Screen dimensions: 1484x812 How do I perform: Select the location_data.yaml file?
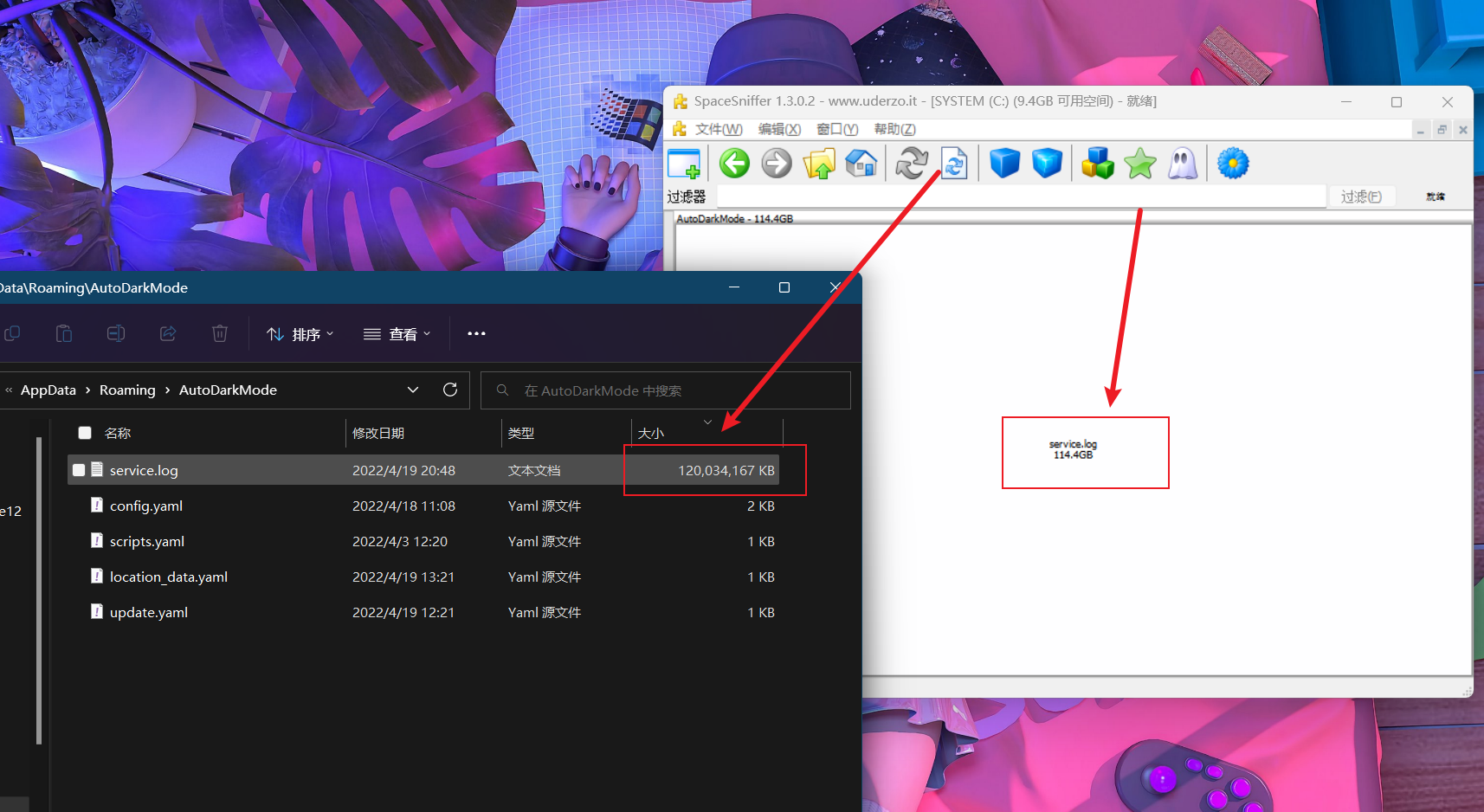(x=169, y=577)
